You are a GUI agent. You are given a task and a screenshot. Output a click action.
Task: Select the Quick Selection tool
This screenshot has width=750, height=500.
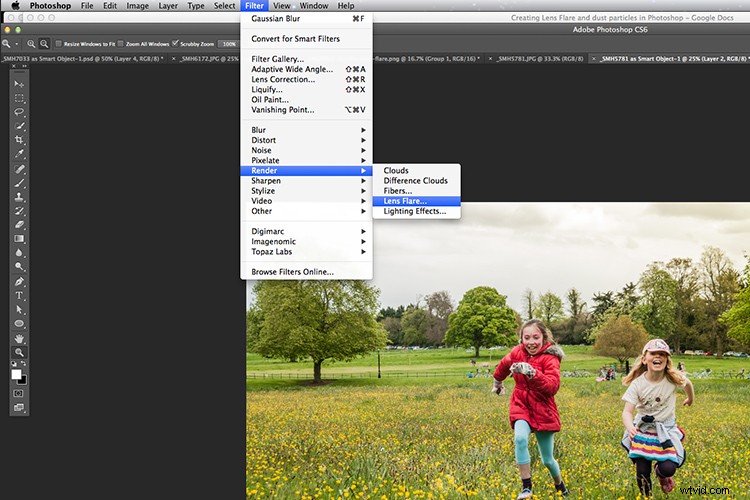click(19, 126)
